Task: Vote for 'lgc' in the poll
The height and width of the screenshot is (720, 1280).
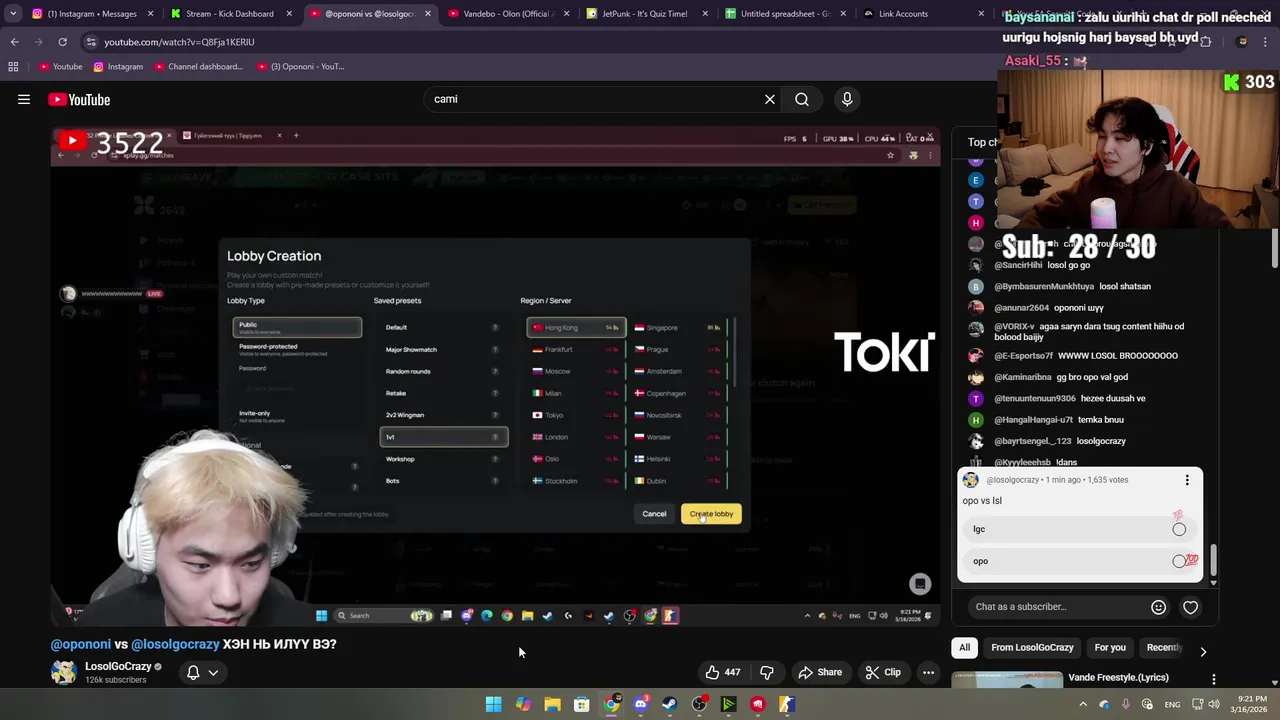Action: [x=1080, y=529]
